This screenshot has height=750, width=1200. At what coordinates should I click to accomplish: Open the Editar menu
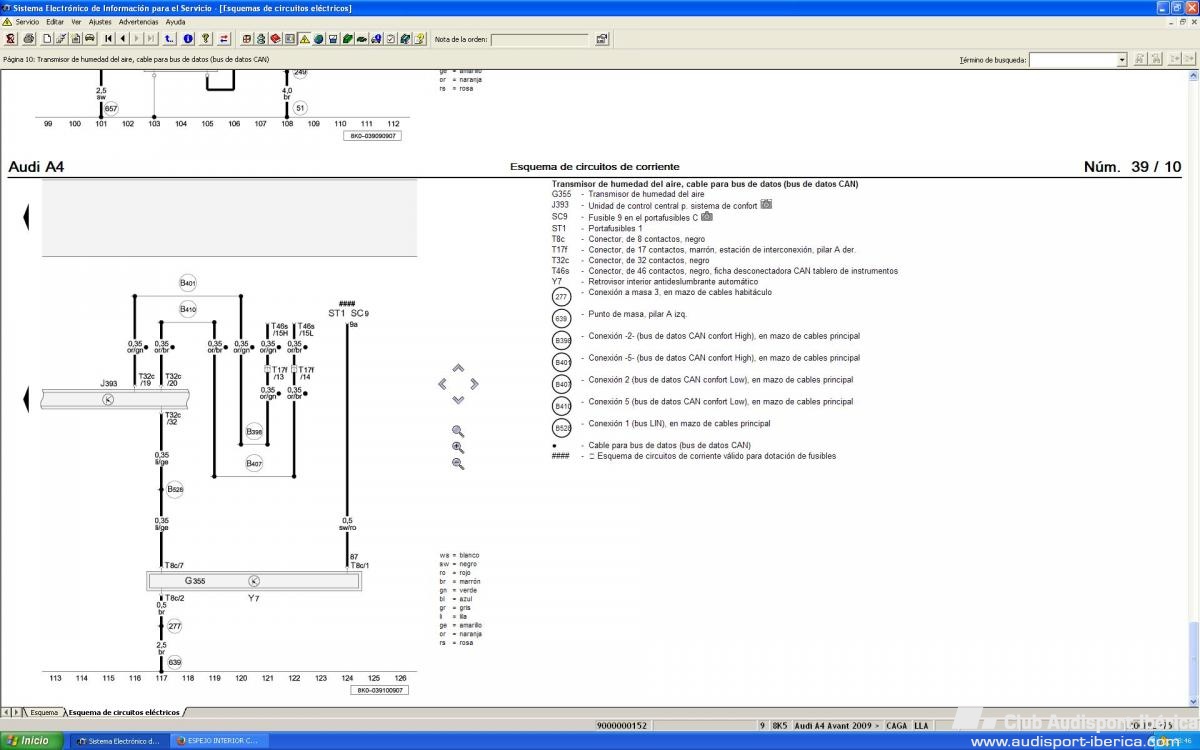click(x=54, y=21)
